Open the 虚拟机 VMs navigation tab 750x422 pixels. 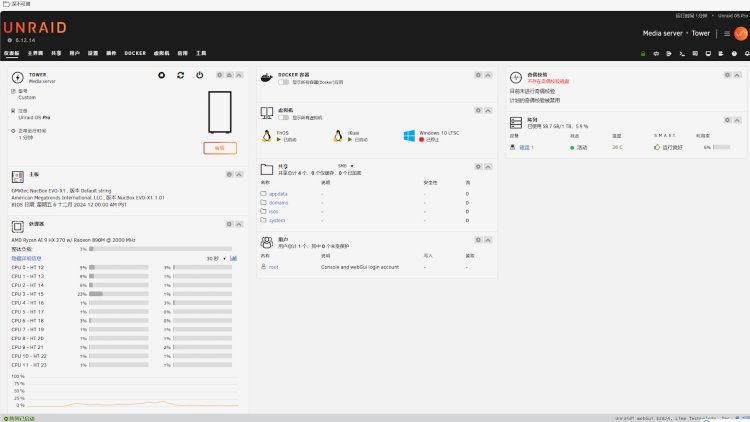pos(161,53)
